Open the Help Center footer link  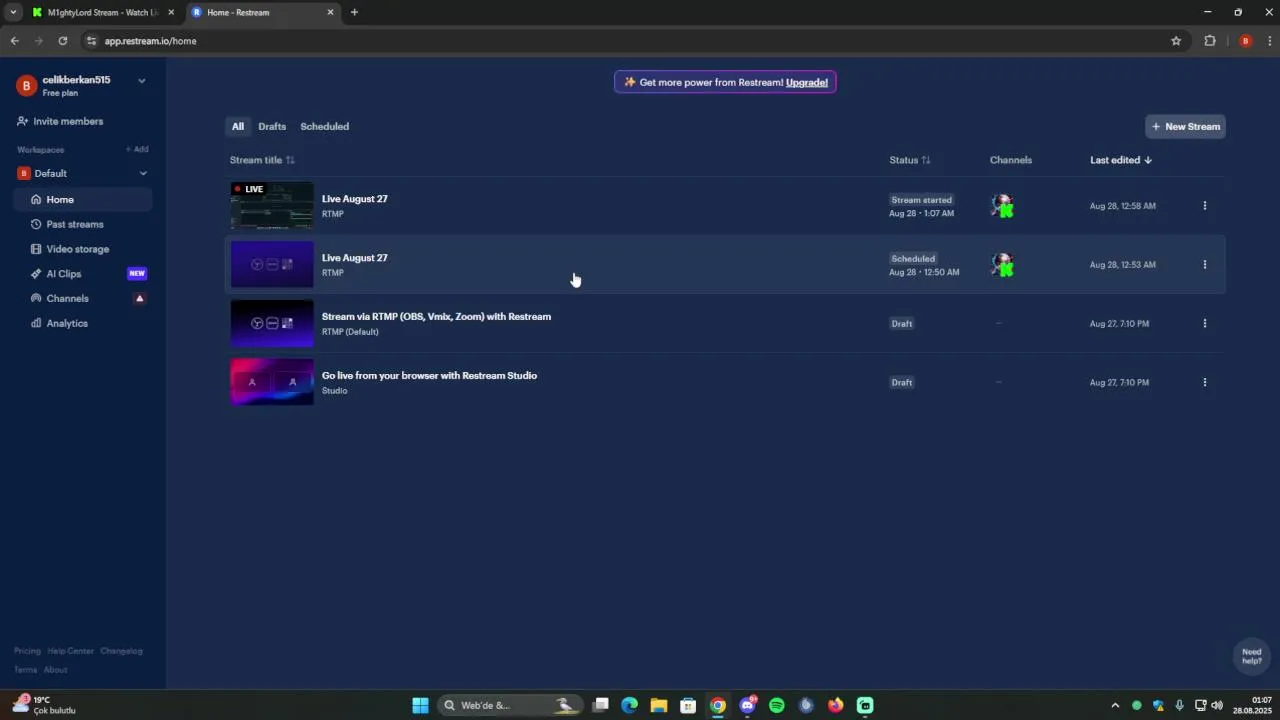70,651
